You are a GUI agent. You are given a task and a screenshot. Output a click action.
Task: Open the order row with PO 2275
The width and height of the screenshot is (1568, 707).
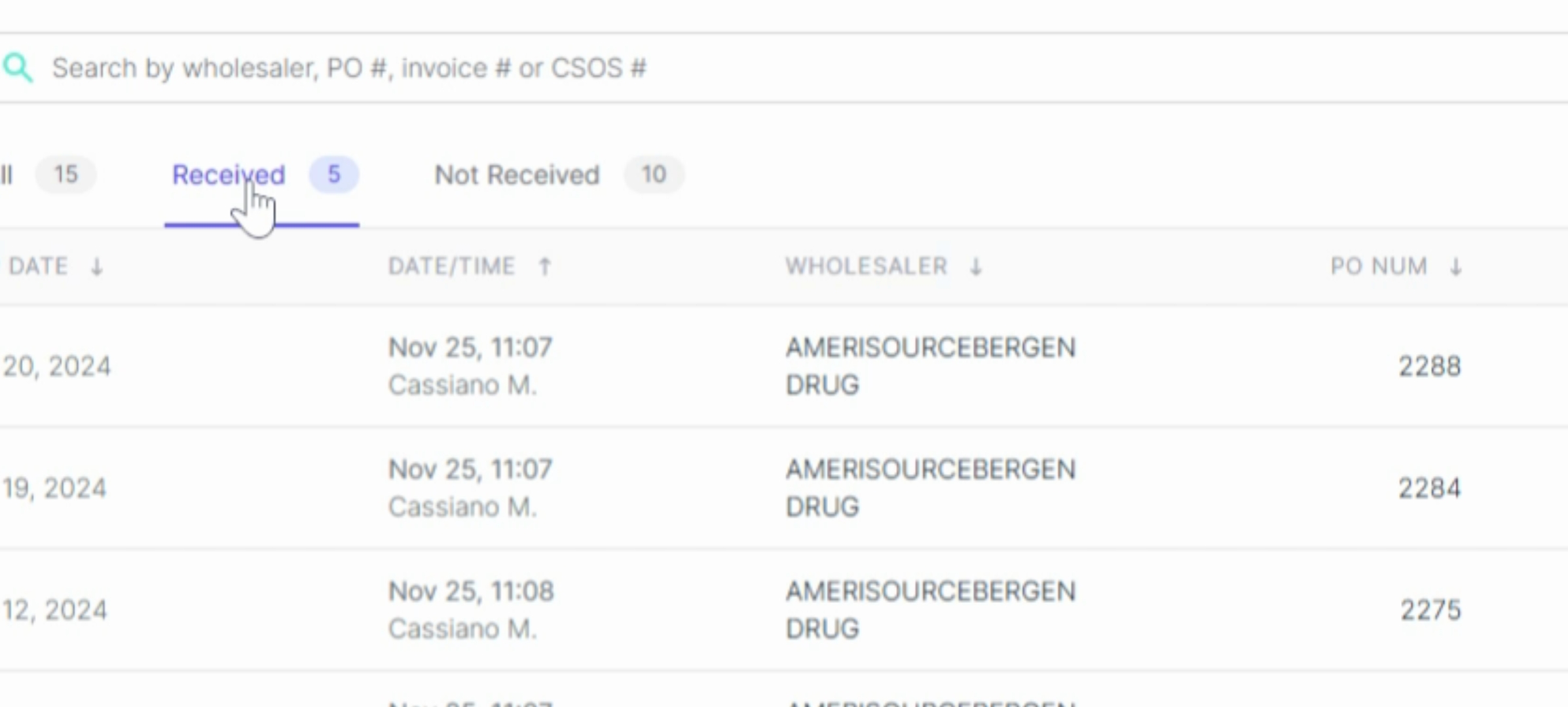(x=784, y=610)
